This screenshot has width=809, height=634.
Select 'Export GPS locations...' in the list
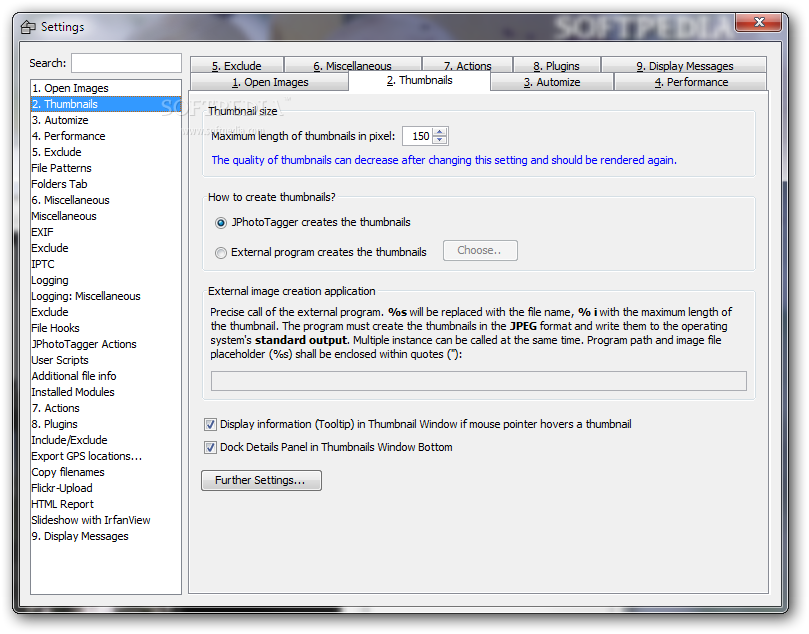(106, 456)
